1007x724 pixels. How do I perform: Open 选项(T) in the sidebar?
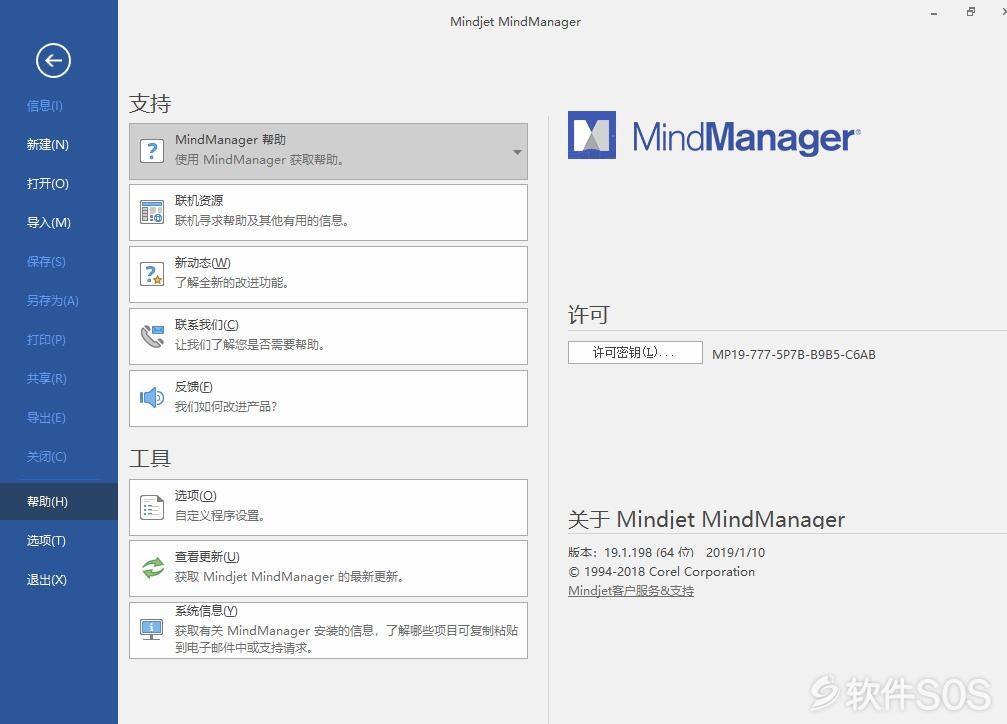point(46,541)
